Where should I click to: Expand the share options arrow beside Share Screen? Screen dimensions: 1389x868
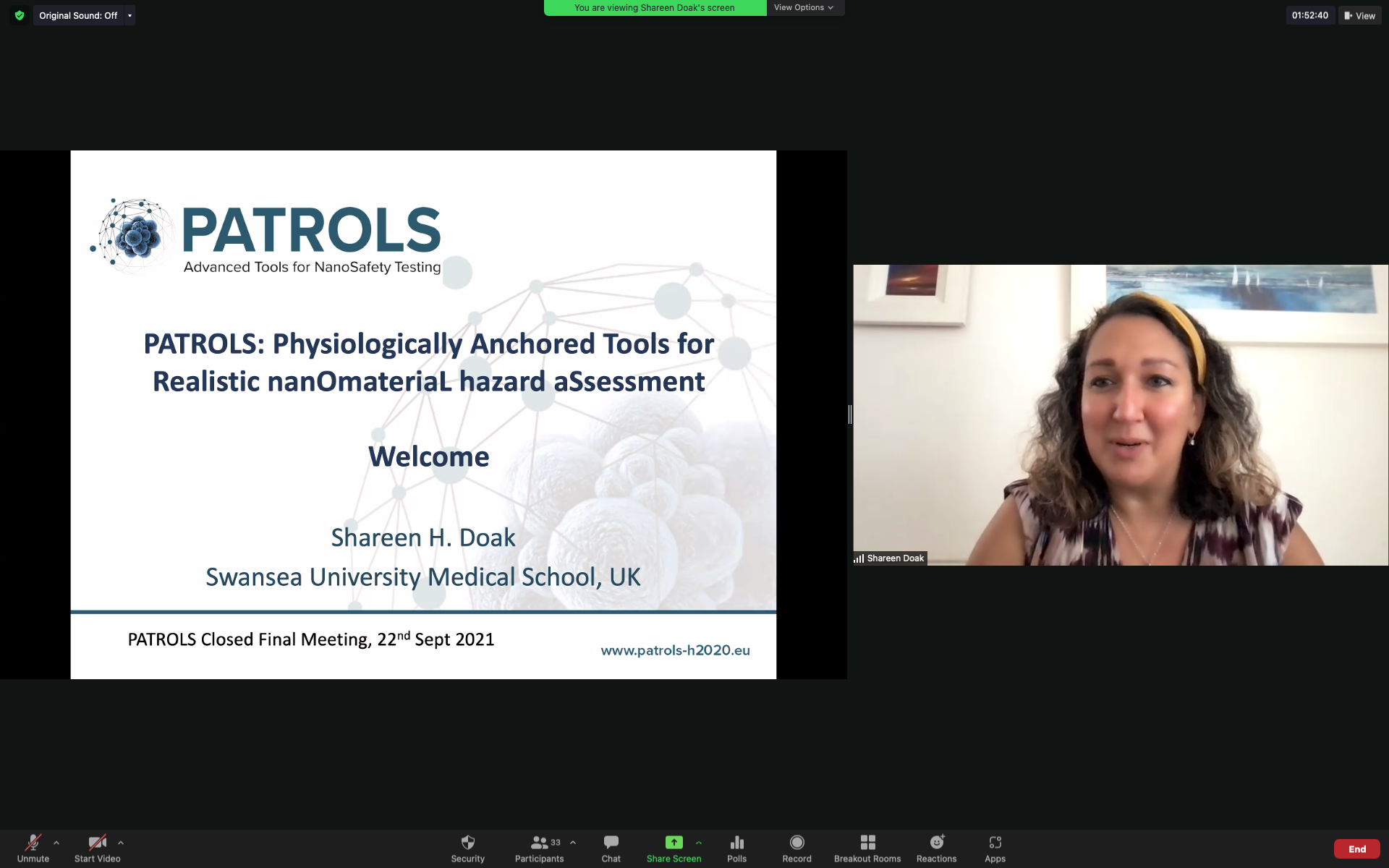tap(699, 843)
